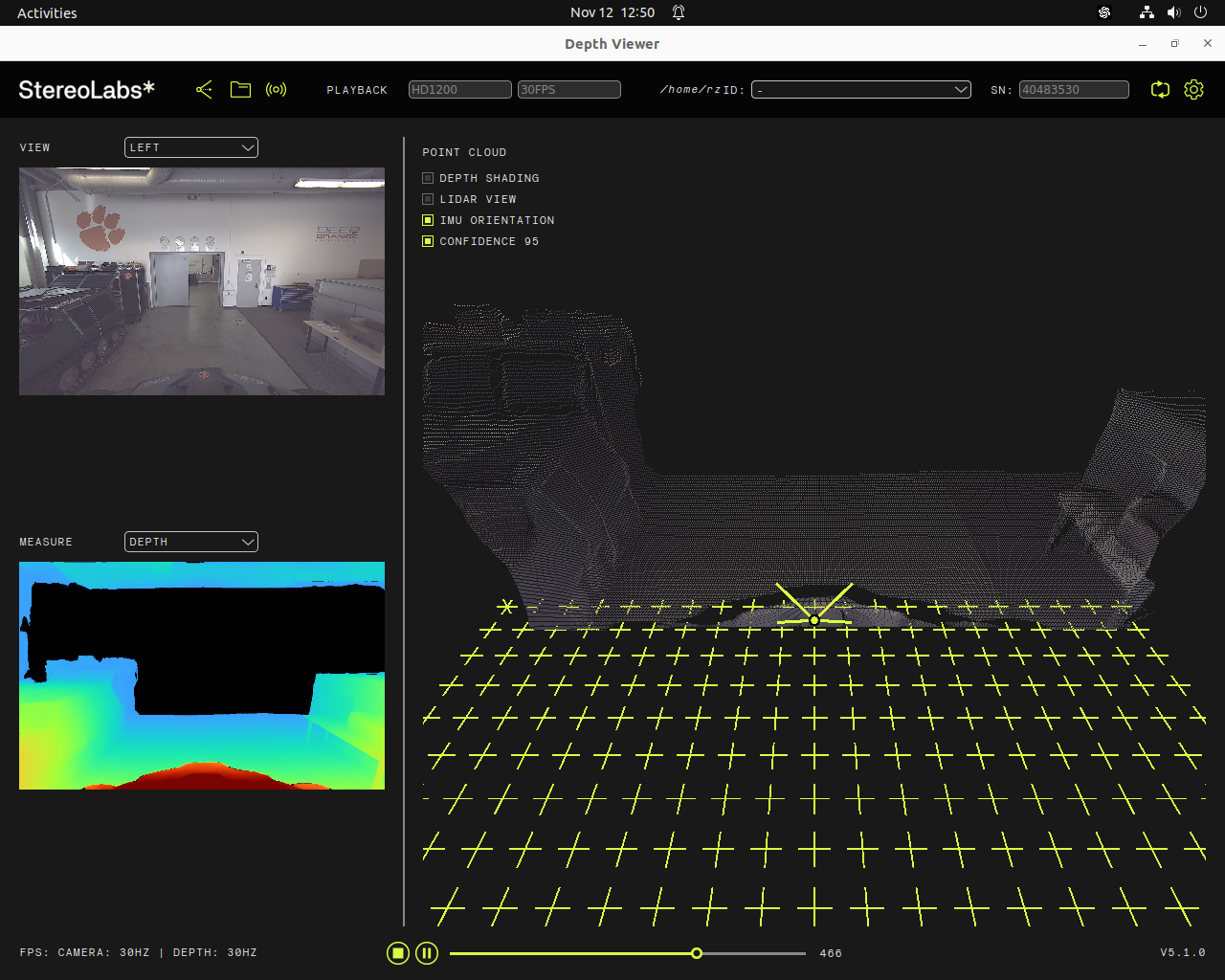The image size is (1225, 980).
Task: Open the VIEW dropdown showing LEFT
Action: 191,147
